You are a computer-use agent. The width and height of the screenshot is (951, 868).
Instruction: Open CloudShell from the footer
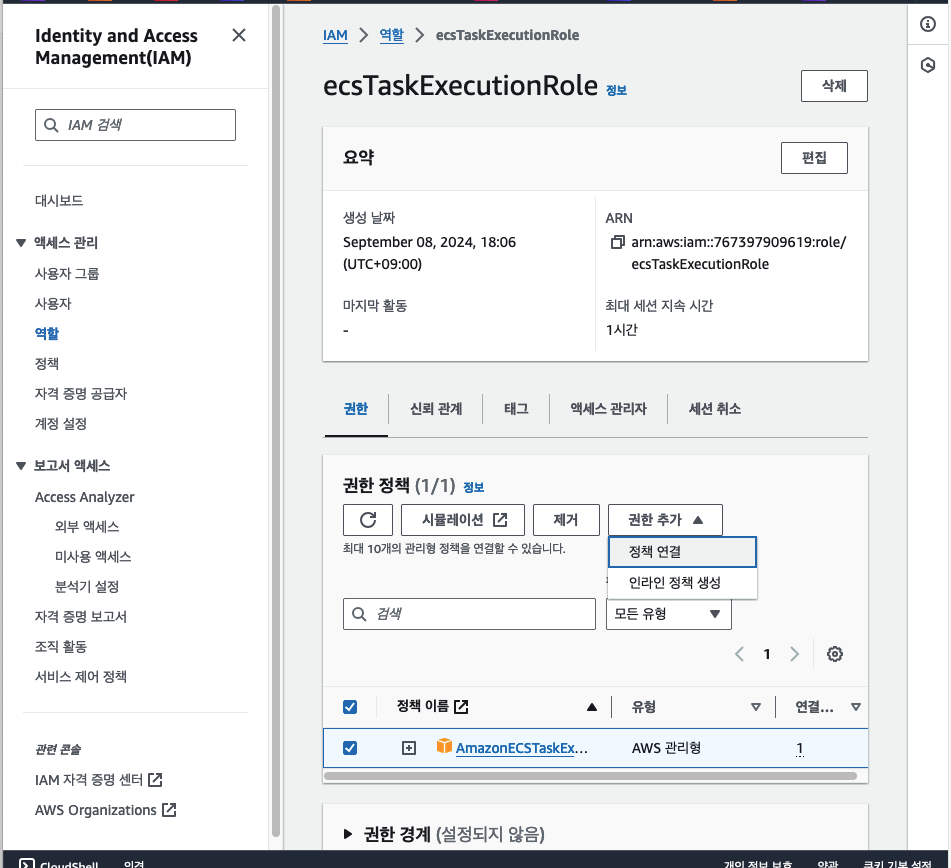(x=59, y=863)
